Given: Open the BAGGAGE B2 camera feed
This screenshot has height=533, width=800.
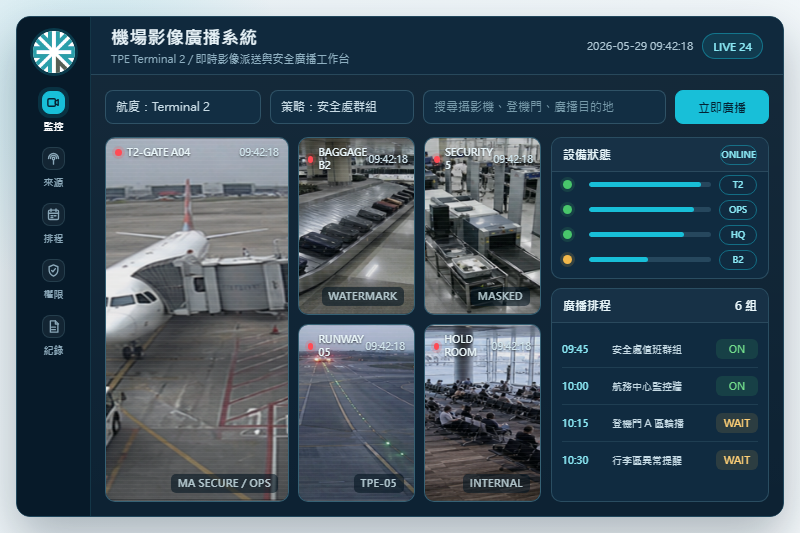Looking at the screenshot, I should click(356, 226).
